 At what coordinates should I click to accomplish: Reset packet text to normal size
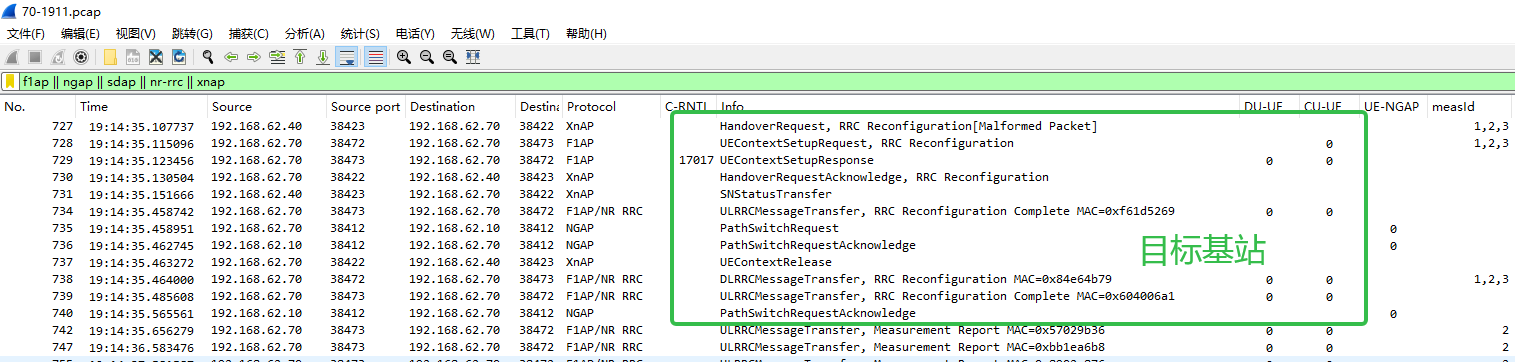[x=450, y=57]
